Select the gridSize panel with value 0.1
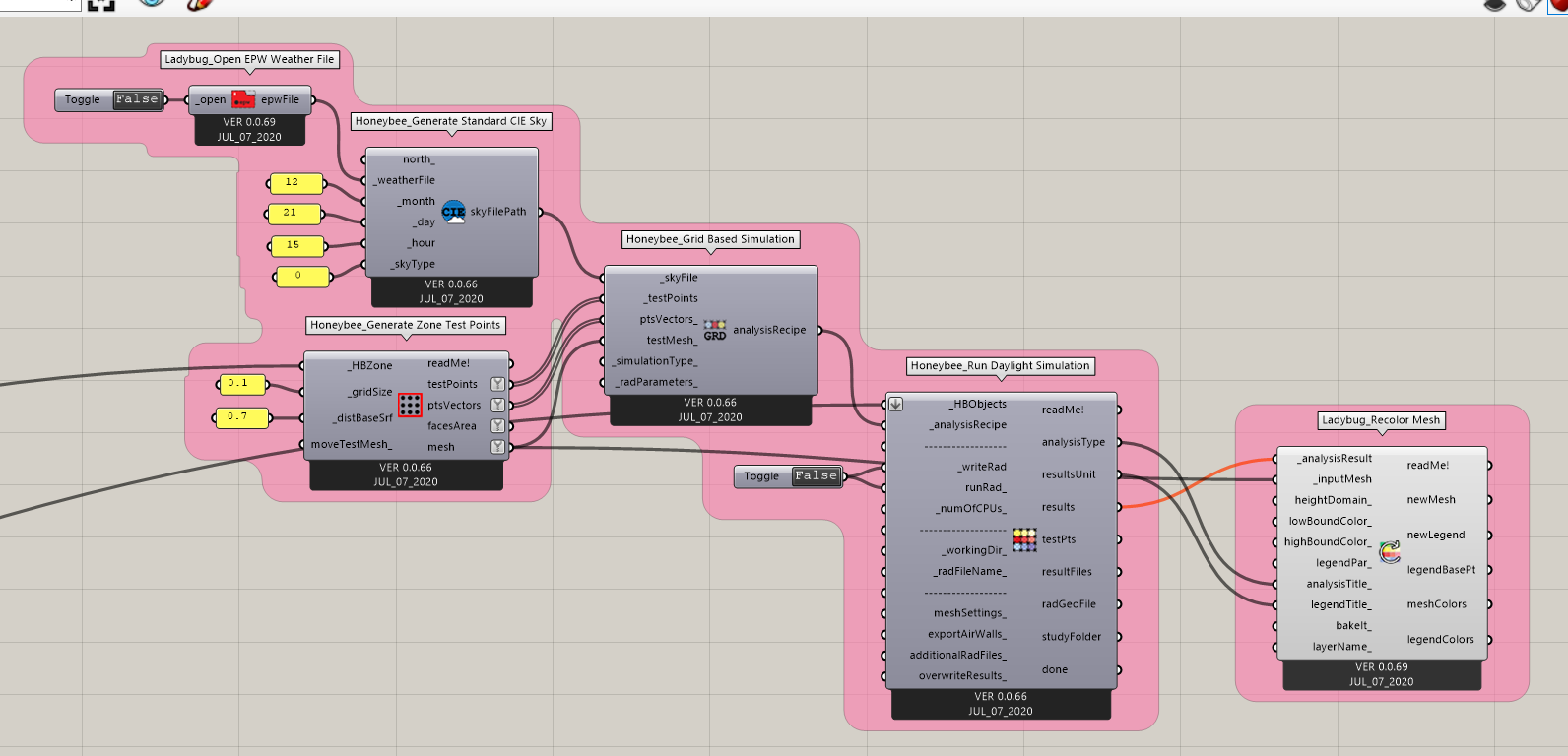This screenshot has height=756, width=1568. pos(241,384)
